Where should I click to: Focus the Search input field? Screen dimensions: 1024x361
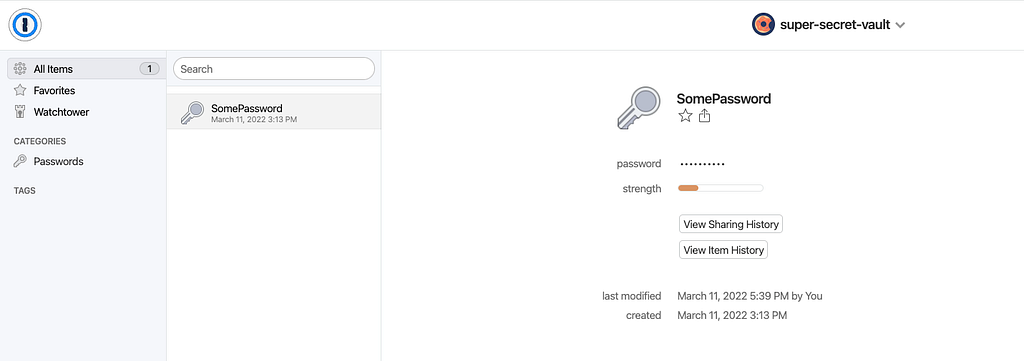[274, 69]
